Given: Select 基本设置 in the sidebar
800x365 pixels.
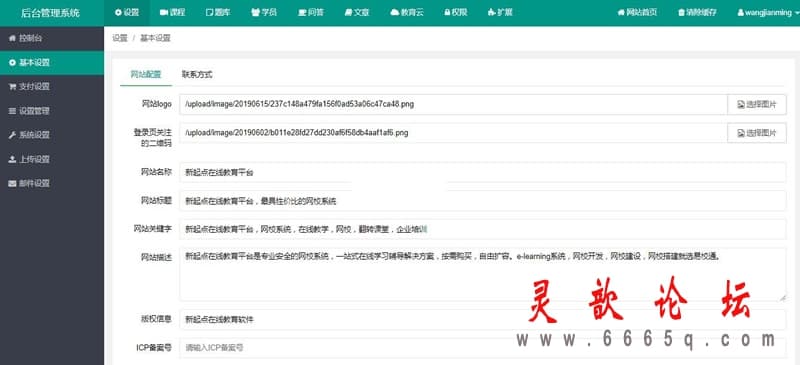Looking at the screenshot, I should (x=52, y=63).
